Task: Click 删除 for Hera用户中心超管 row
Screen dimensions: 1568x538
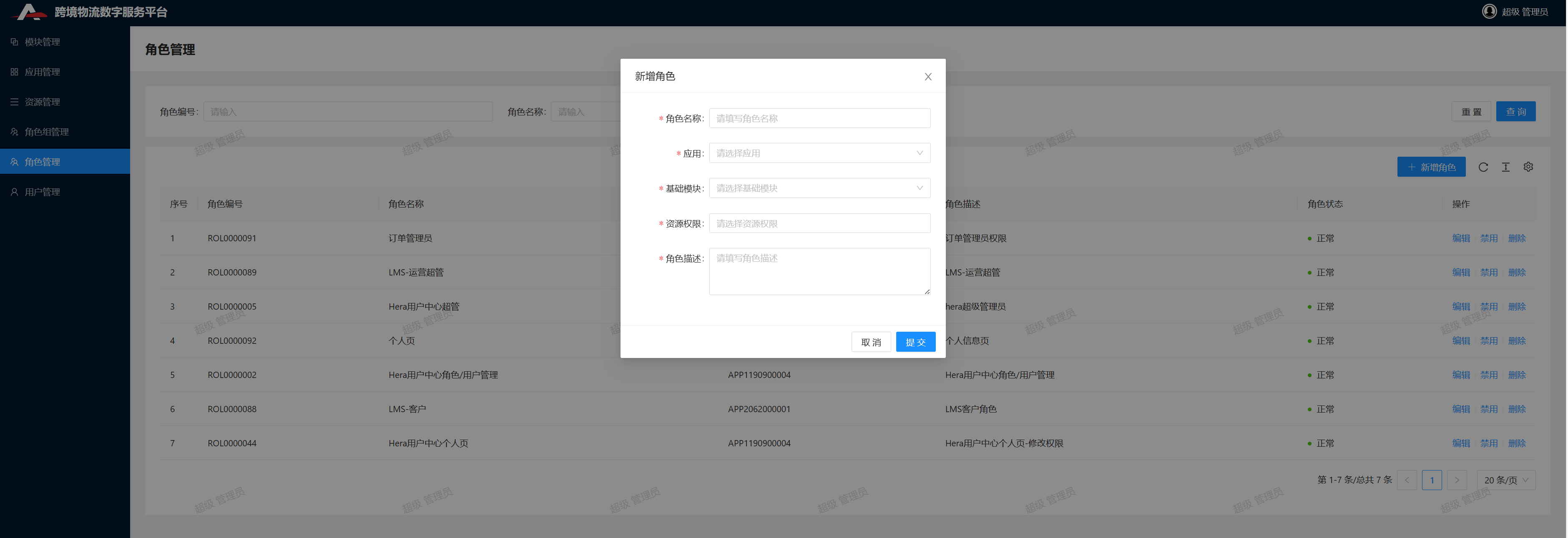Action: 1516,307
